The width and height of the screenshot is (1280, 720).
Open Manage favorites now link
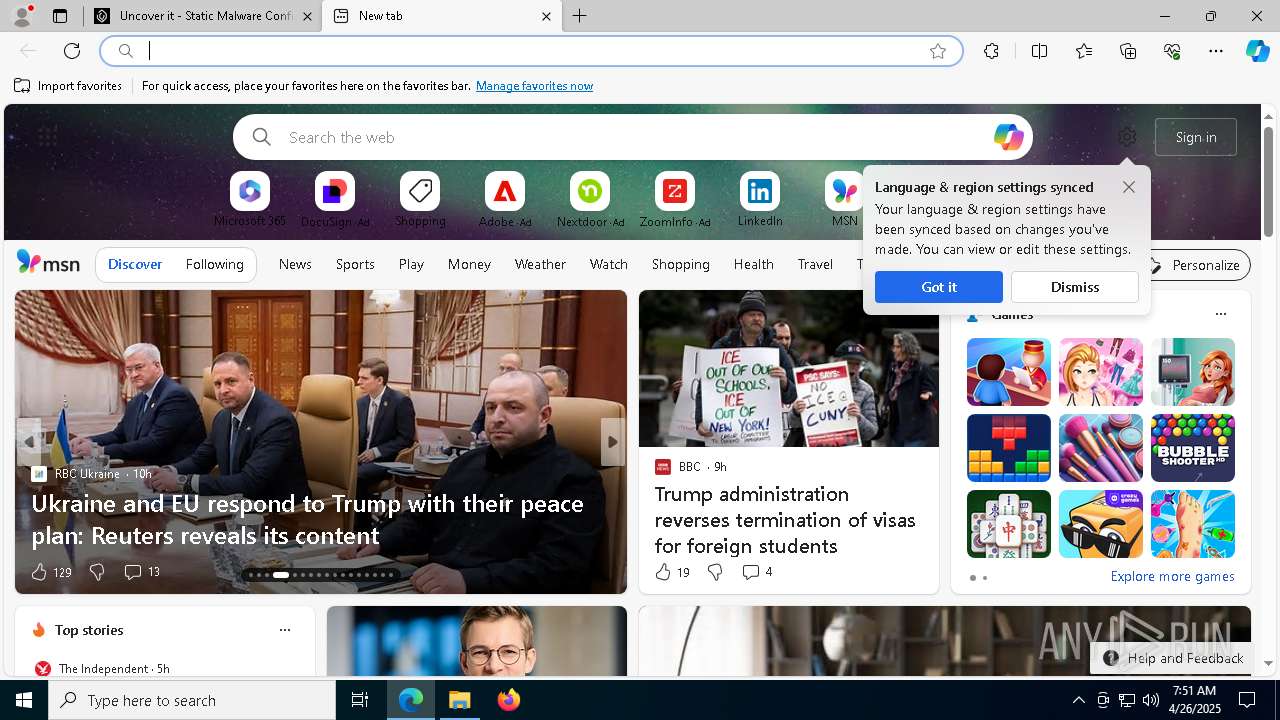[x=534, y=86]
